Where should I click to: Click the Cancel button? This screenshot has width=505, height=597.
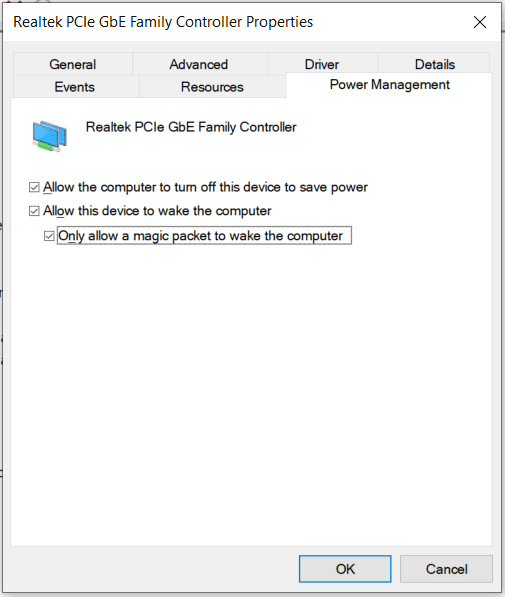coord(446,569)
